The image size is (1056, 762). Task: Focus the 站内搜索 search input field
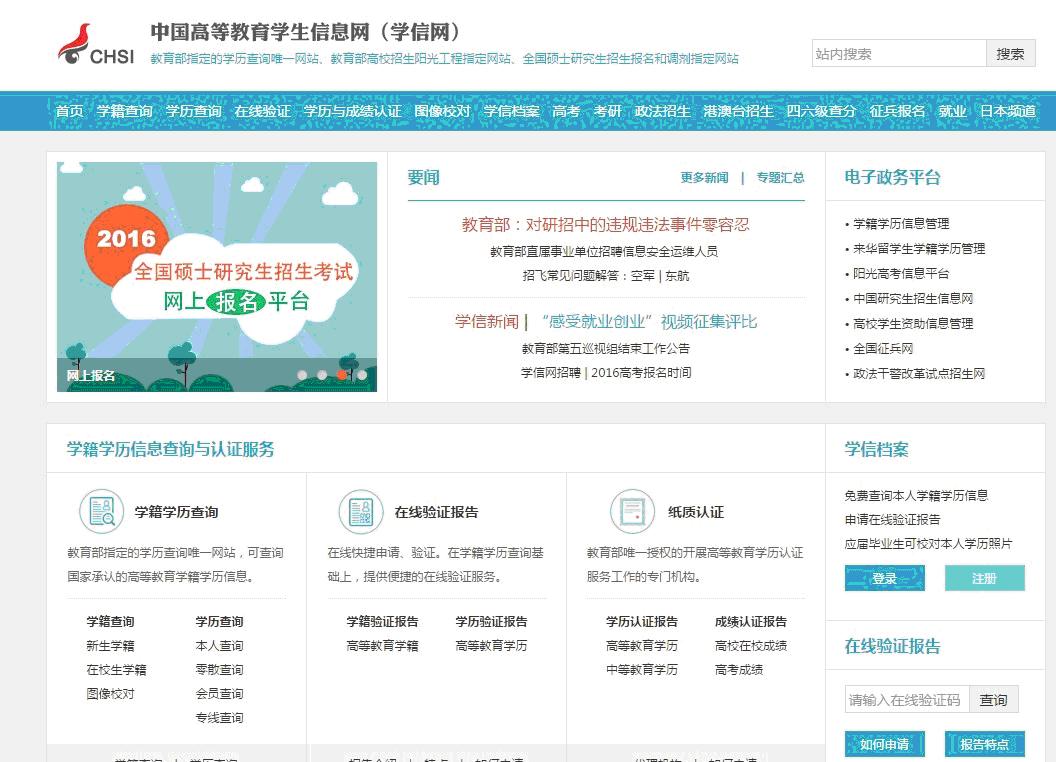[x=898, y=54]
